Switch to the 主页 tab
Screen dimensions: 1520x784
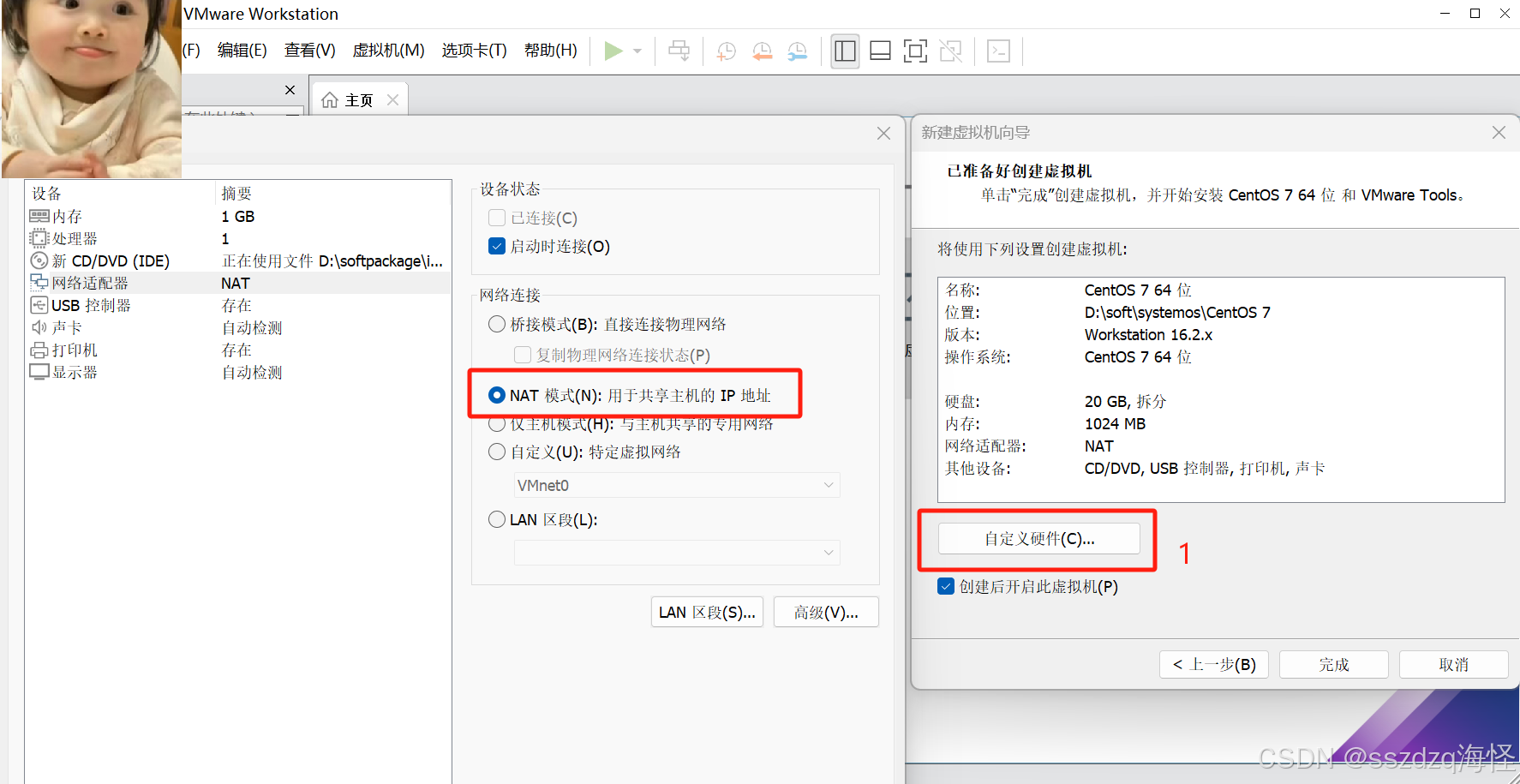360,100
